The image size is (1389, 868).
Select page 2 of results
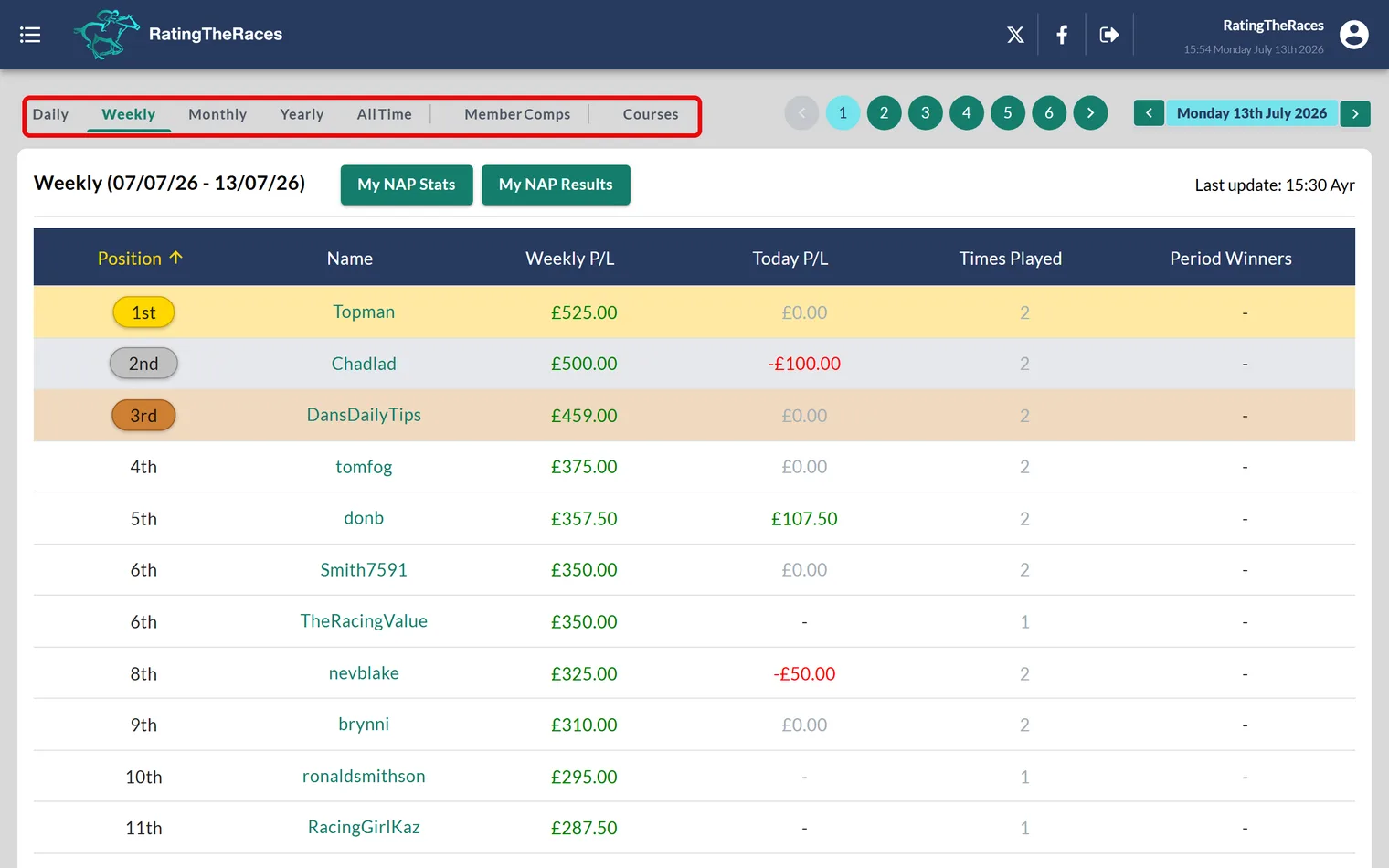(x=884, y=113)
